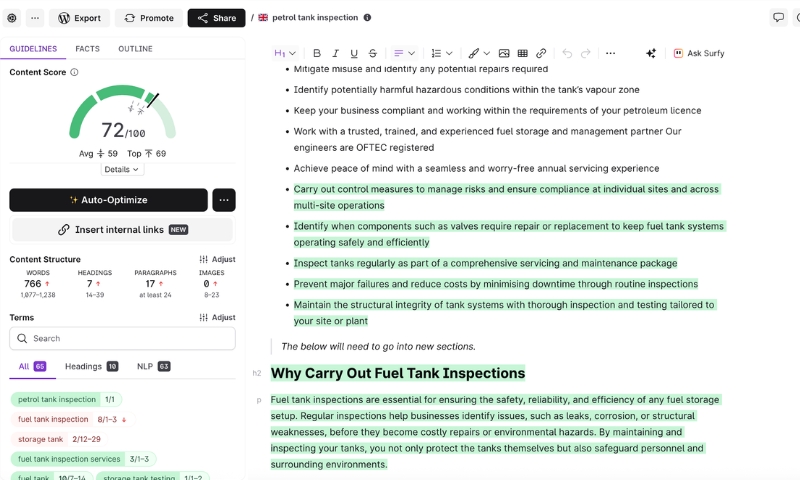Click info icon beside petrol tank inspection title

point(367,18)
